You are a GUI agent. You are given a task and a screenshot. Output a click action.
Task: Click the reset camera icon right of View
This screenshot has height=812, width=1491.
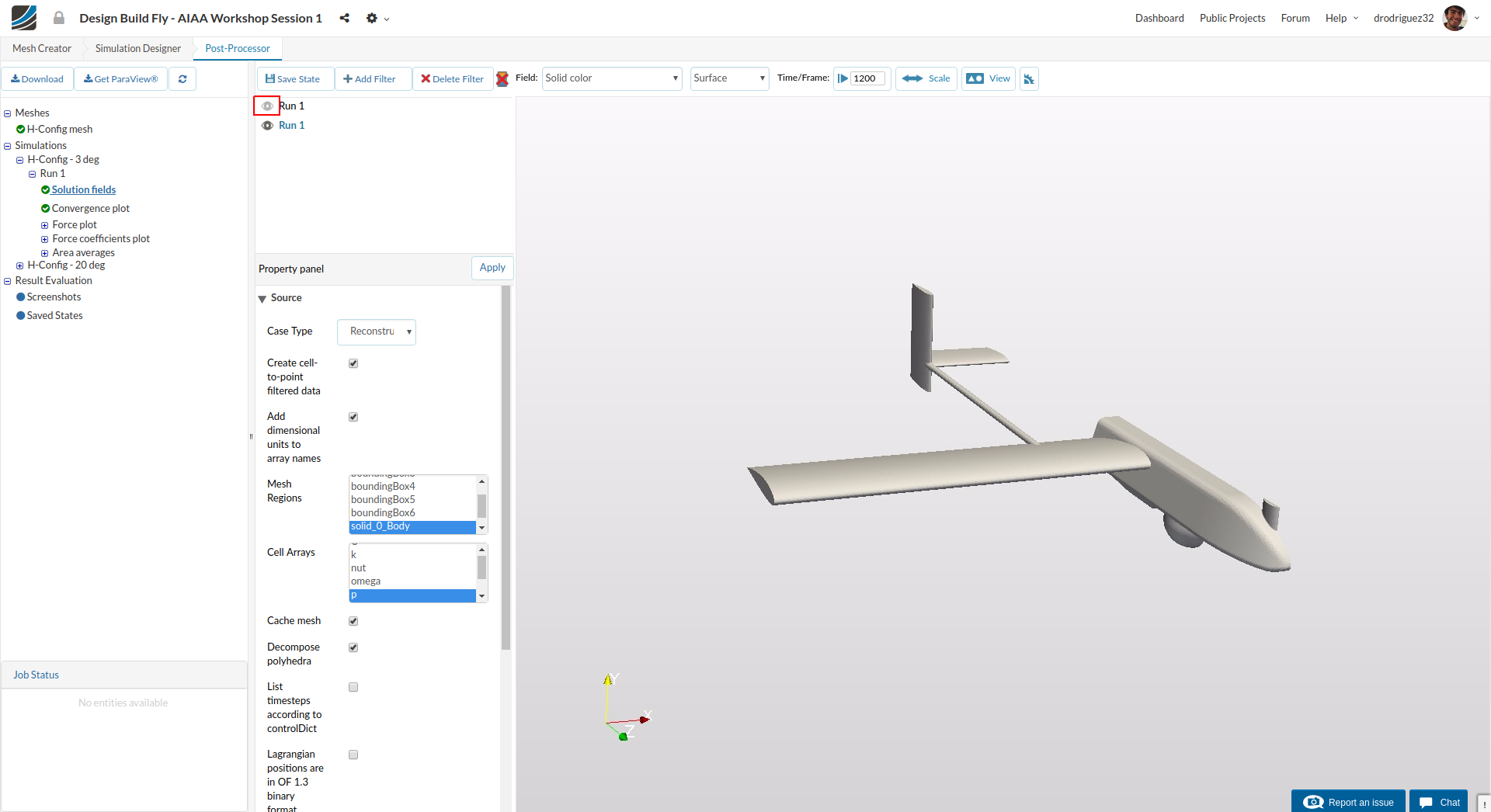[x=1029, y=79]
